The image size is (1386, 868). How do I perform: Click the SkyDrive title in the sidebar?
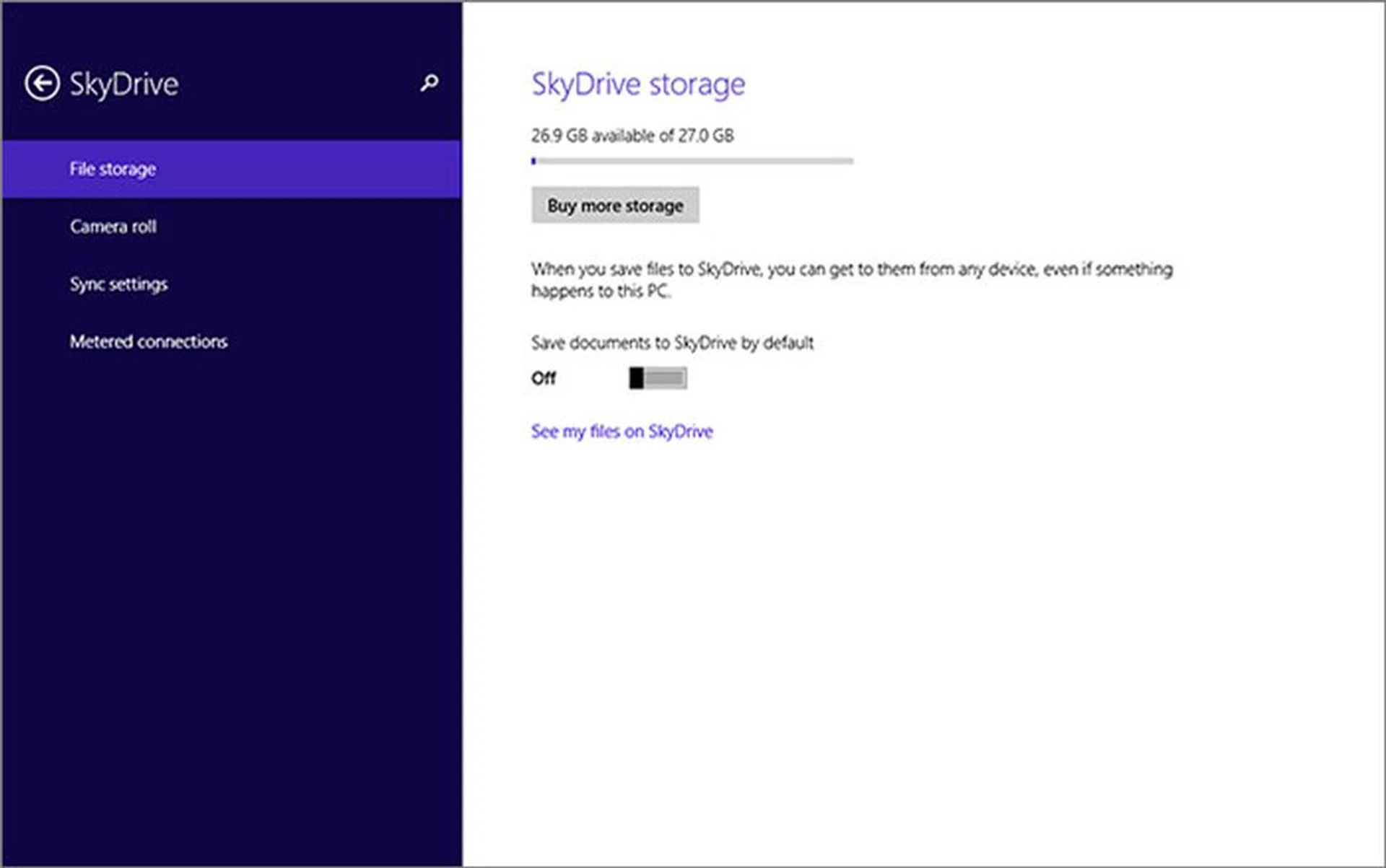123,84
